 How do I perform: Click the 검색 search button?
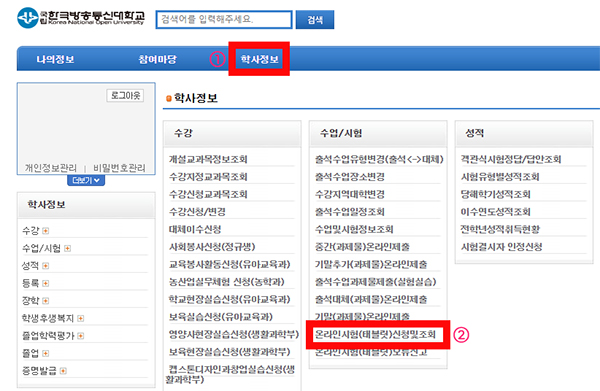315,20
